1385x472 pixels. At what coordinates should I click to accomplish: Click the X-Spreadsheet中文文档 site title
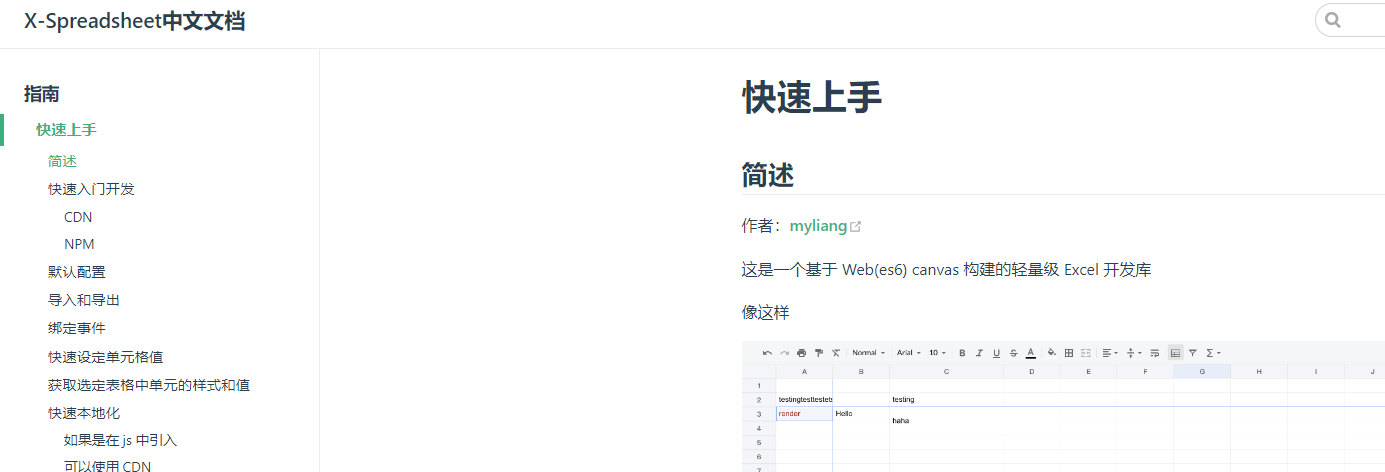[135, 20]
